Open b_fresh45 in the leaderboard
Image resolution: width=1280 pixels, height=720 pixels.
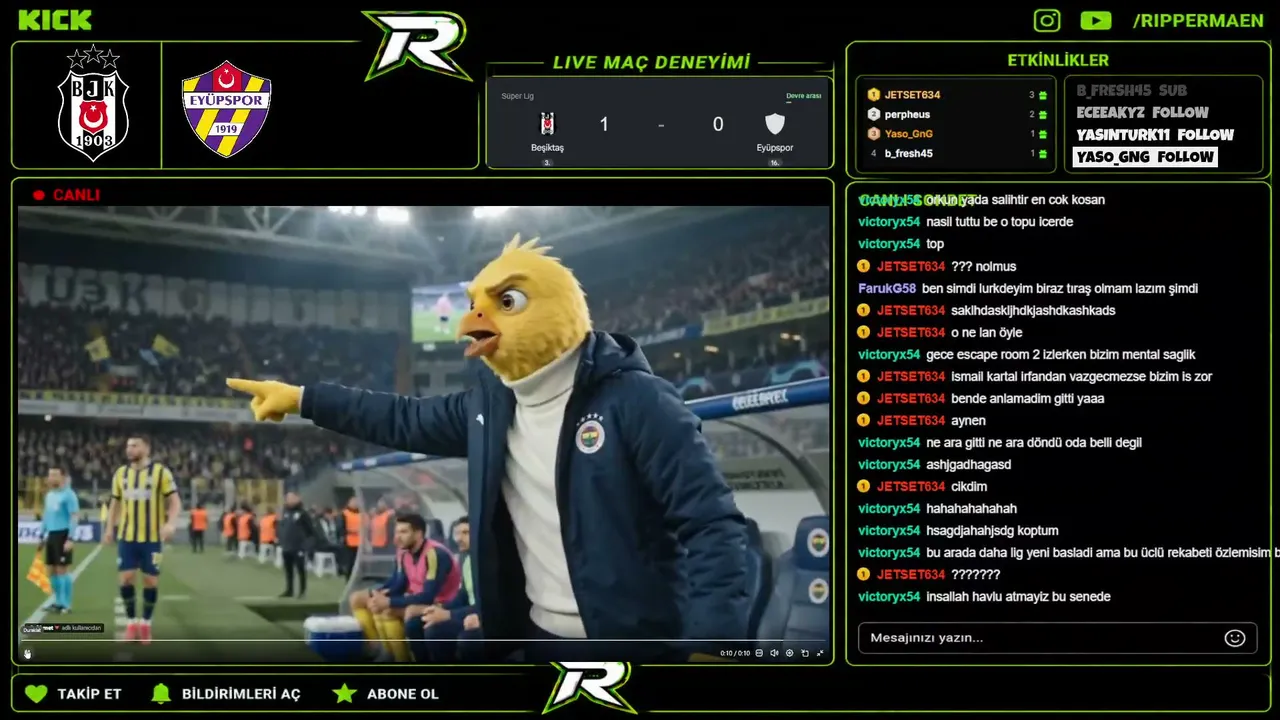[x=909, y=153]
